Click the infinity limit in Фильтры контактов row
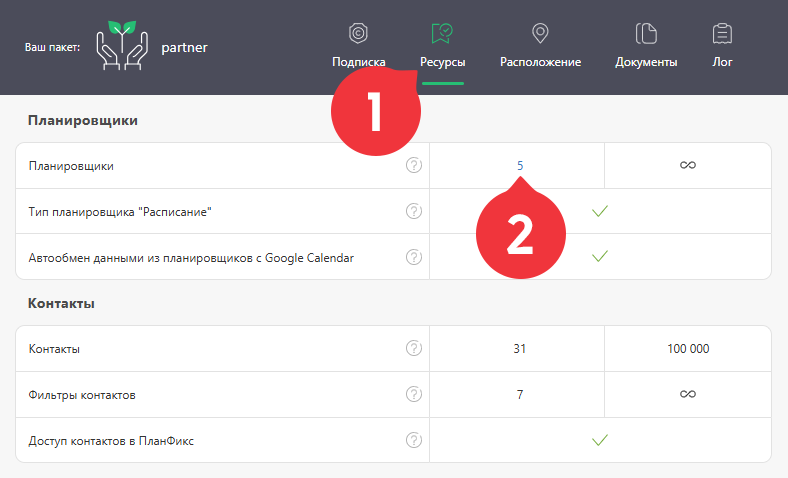This screenshot has height=478, width=788. pos(688,394)
